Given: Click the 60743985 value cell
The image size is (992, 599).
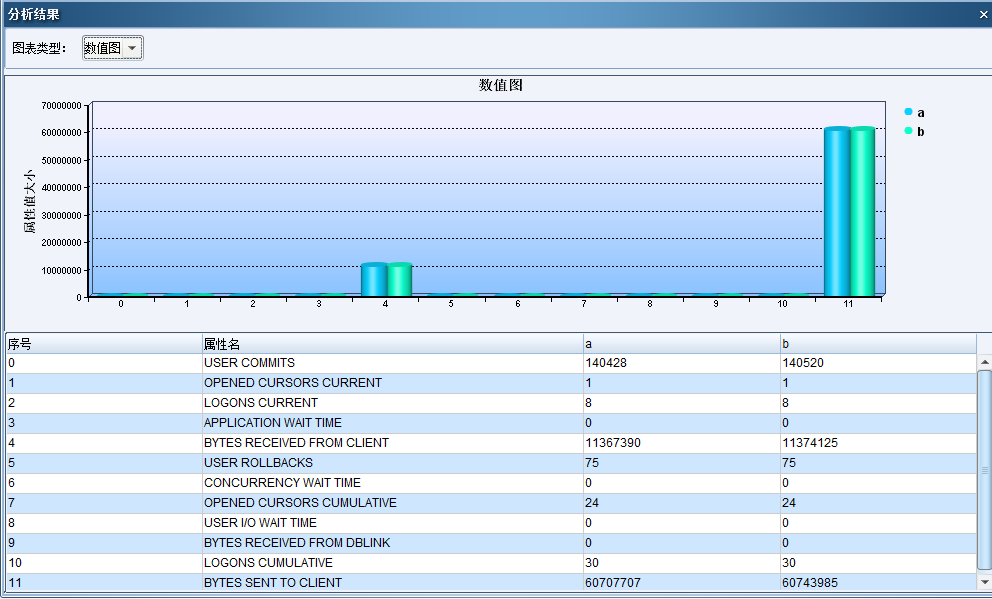Looking at the screenshot, I should click(877, 582).
